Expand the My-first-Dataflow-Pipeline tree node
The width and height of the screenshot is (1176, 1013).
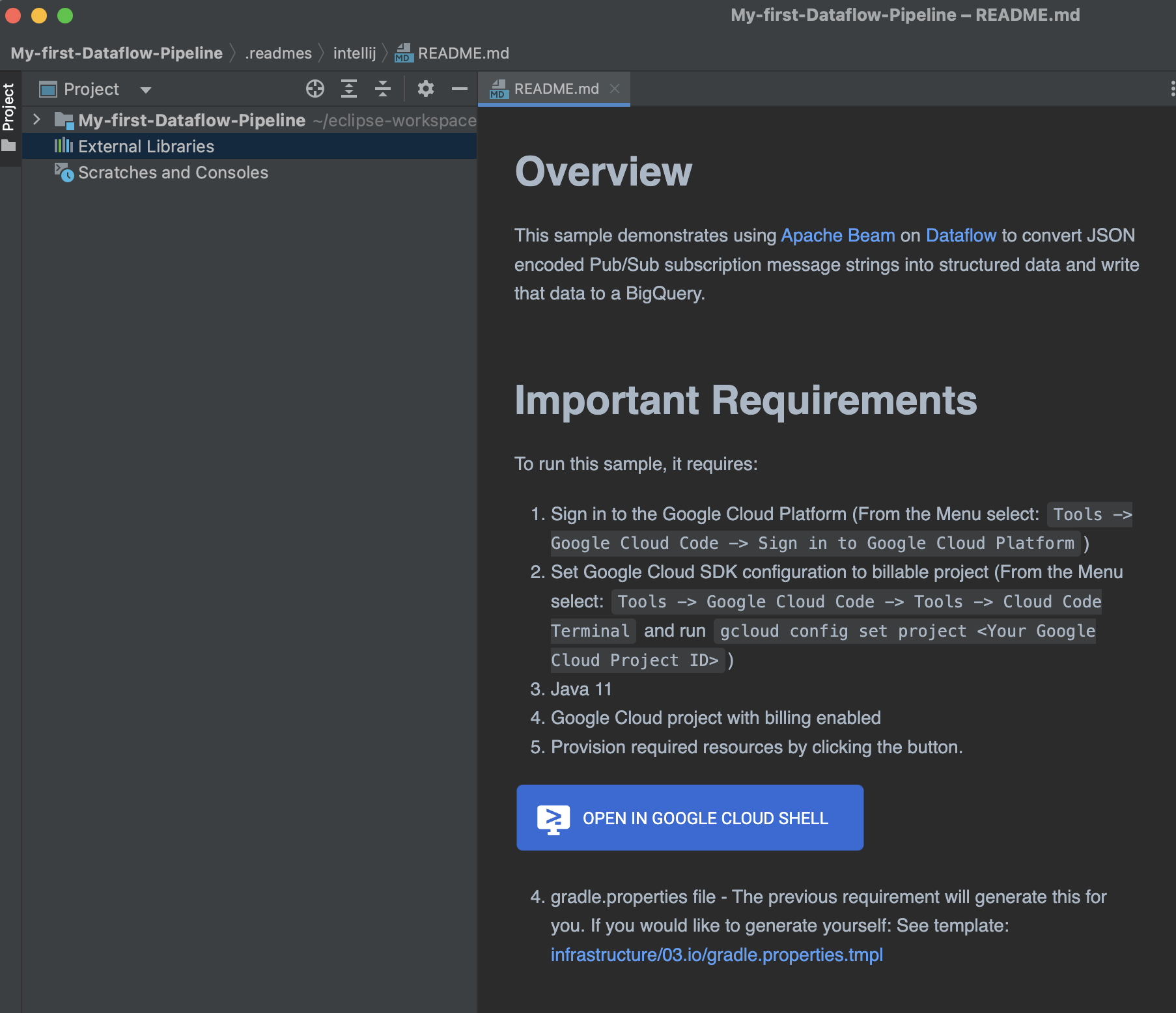[x=37, y=120]
